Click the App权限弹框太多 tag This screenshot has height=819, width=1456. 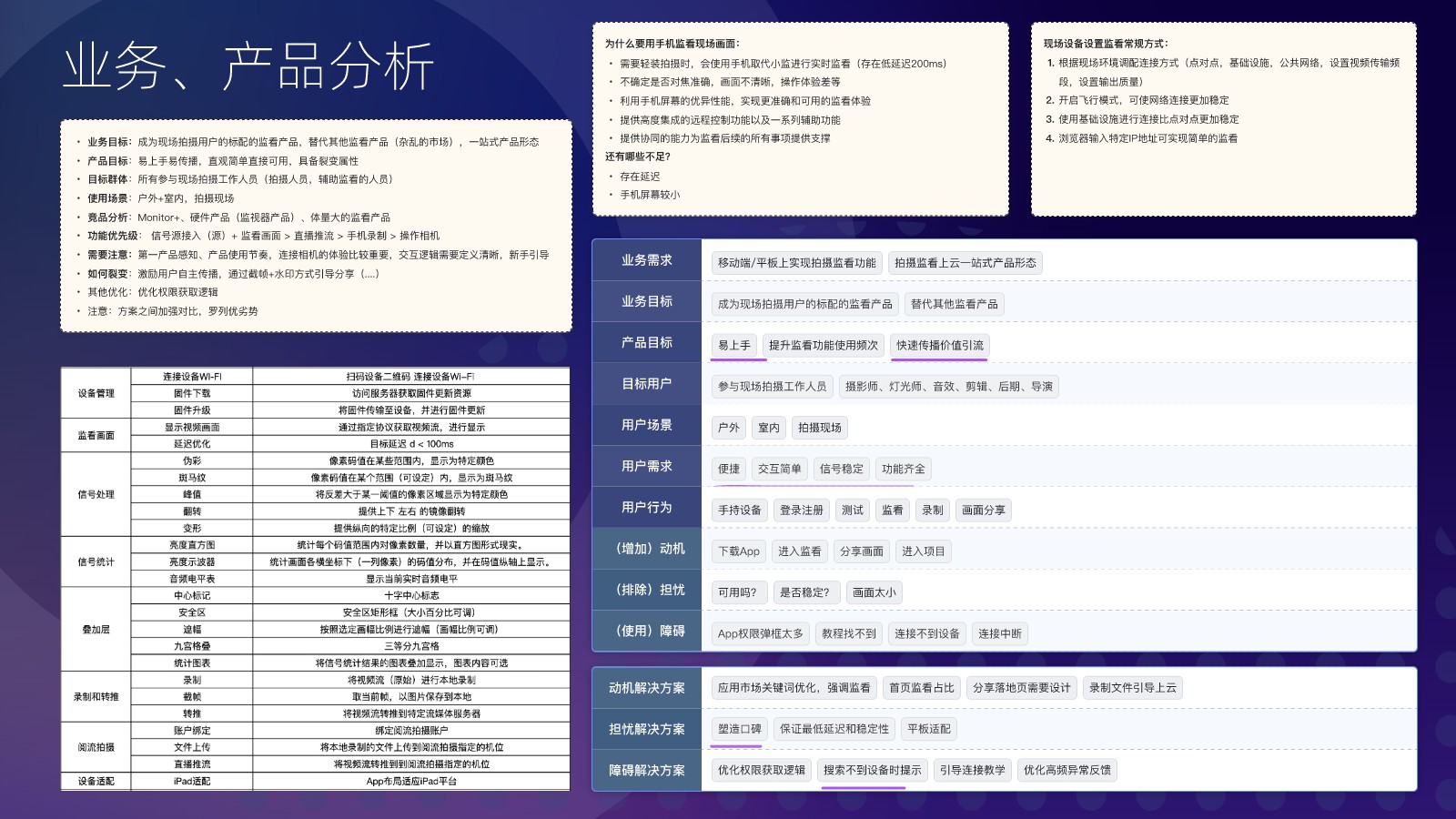click(x=761, y=633)
